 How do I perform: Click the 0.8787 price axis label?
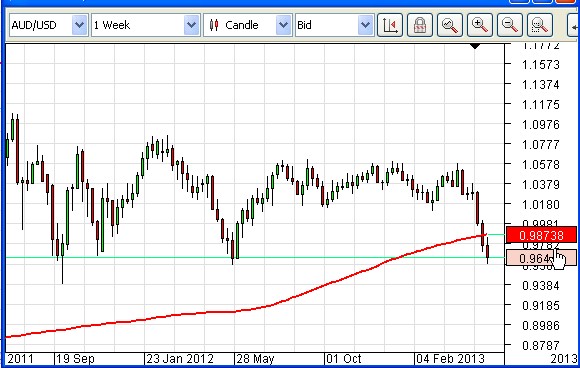541,345
